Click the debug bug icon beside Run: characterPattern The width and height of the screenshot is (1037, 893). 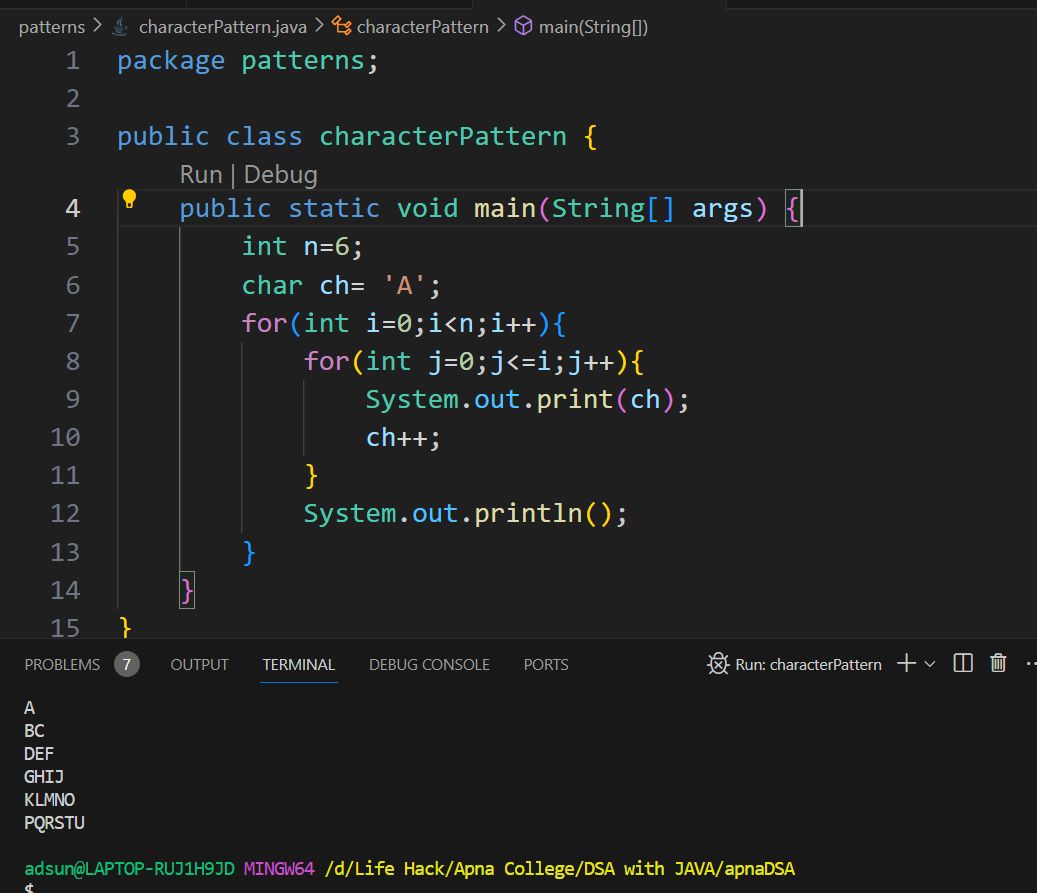pos(718,663)
